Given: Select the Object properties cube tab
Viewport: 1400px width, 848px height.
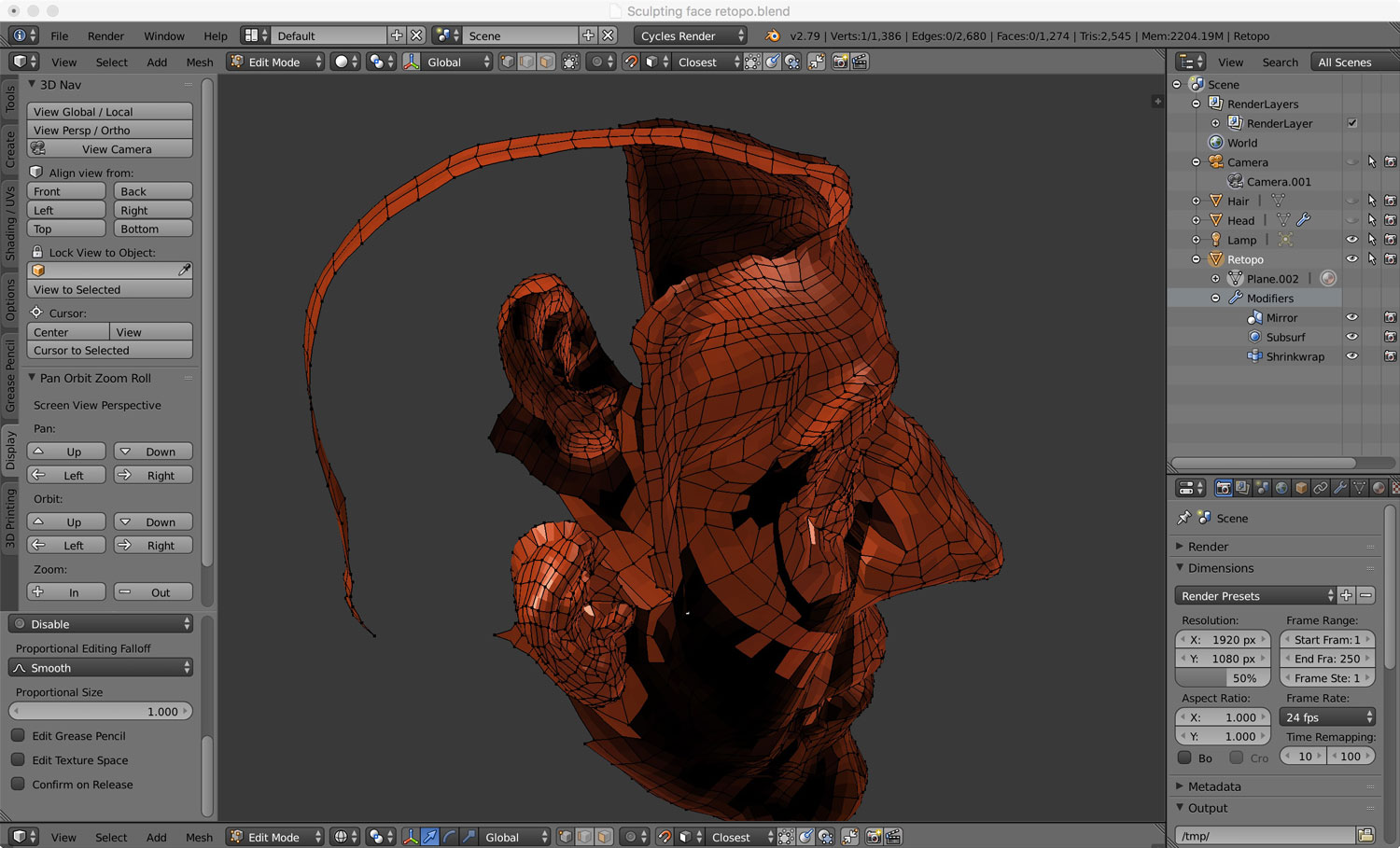Looking at the screenshot, I should [x=1301, y=488].
